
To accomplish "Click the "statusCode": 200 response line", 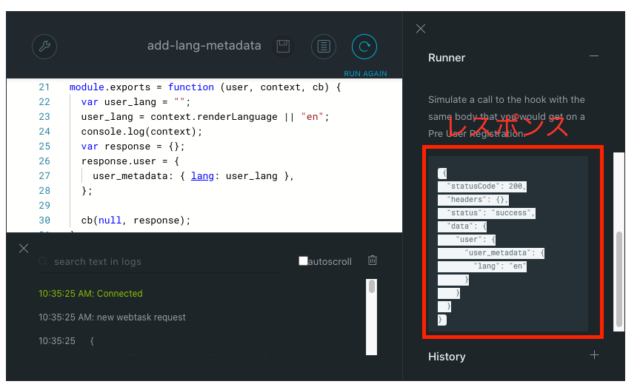I will (482, 186).
